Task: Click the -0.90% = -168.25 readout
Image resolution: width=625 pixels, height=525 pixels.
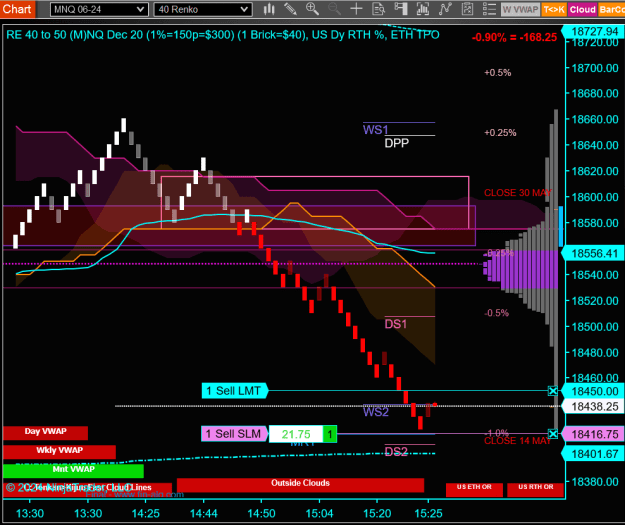Action: (x=514, y=37)
